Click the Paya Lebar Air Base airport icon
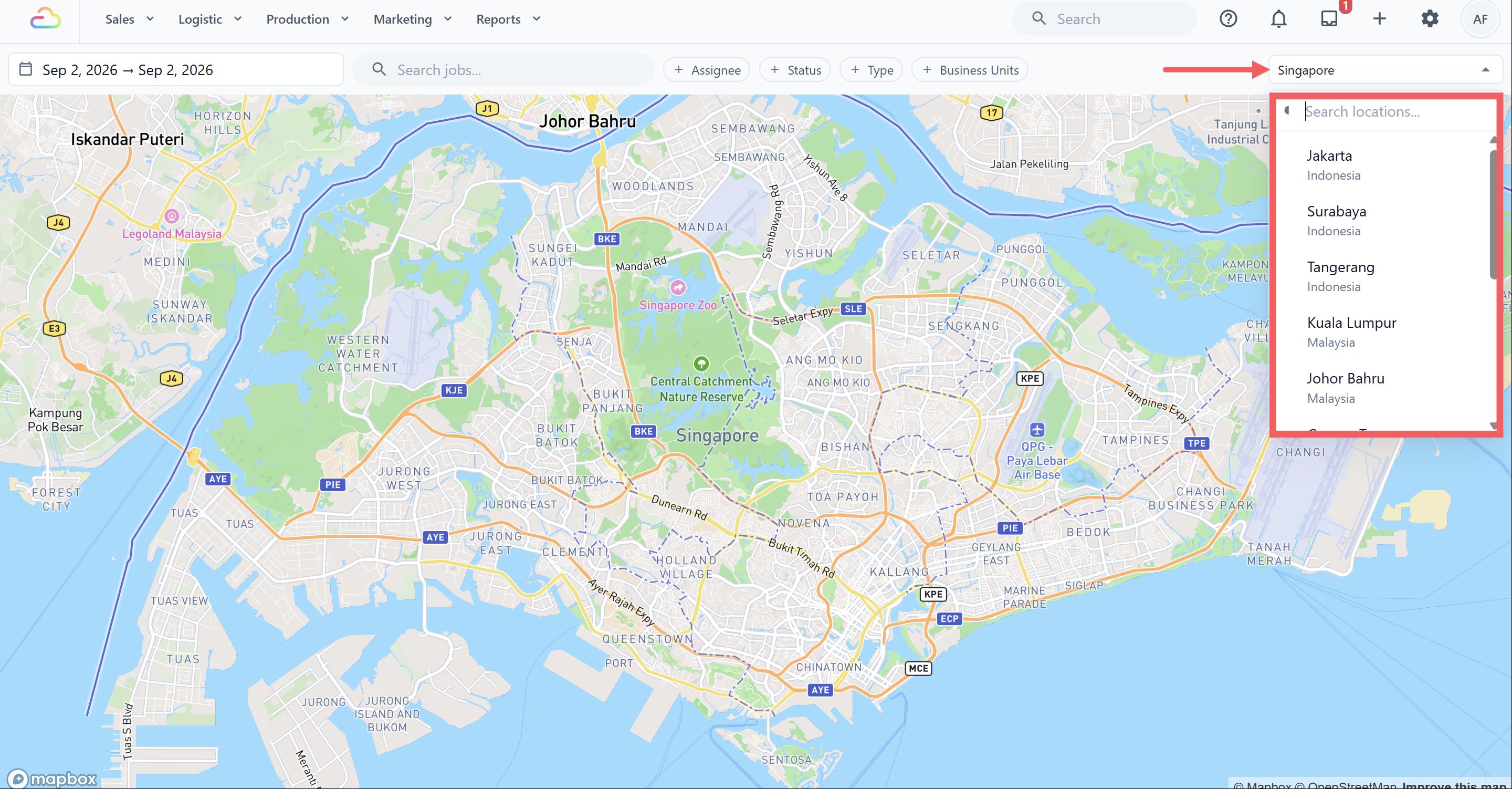 (1036, 430)
